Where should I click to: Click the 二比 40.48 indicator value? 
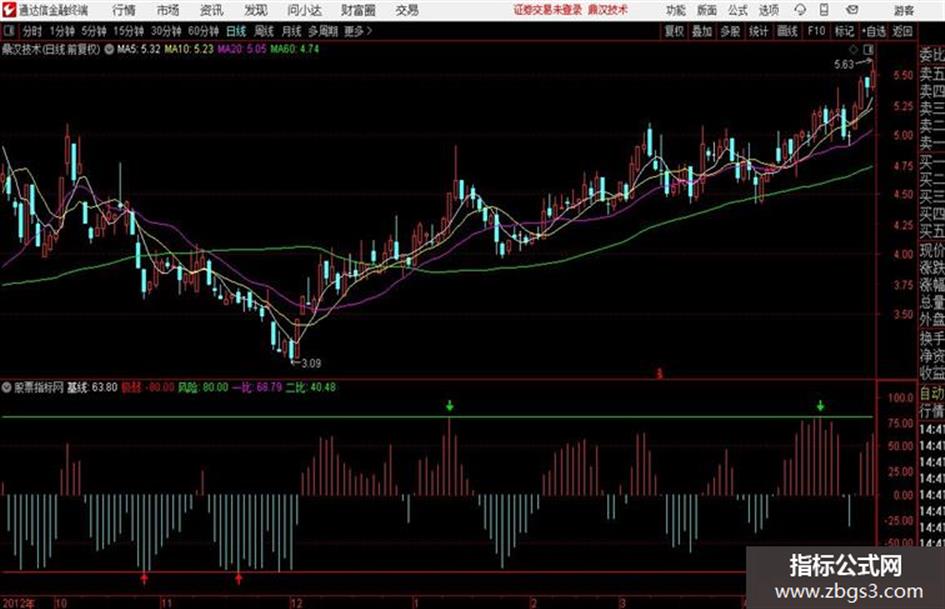pos(310,387)
